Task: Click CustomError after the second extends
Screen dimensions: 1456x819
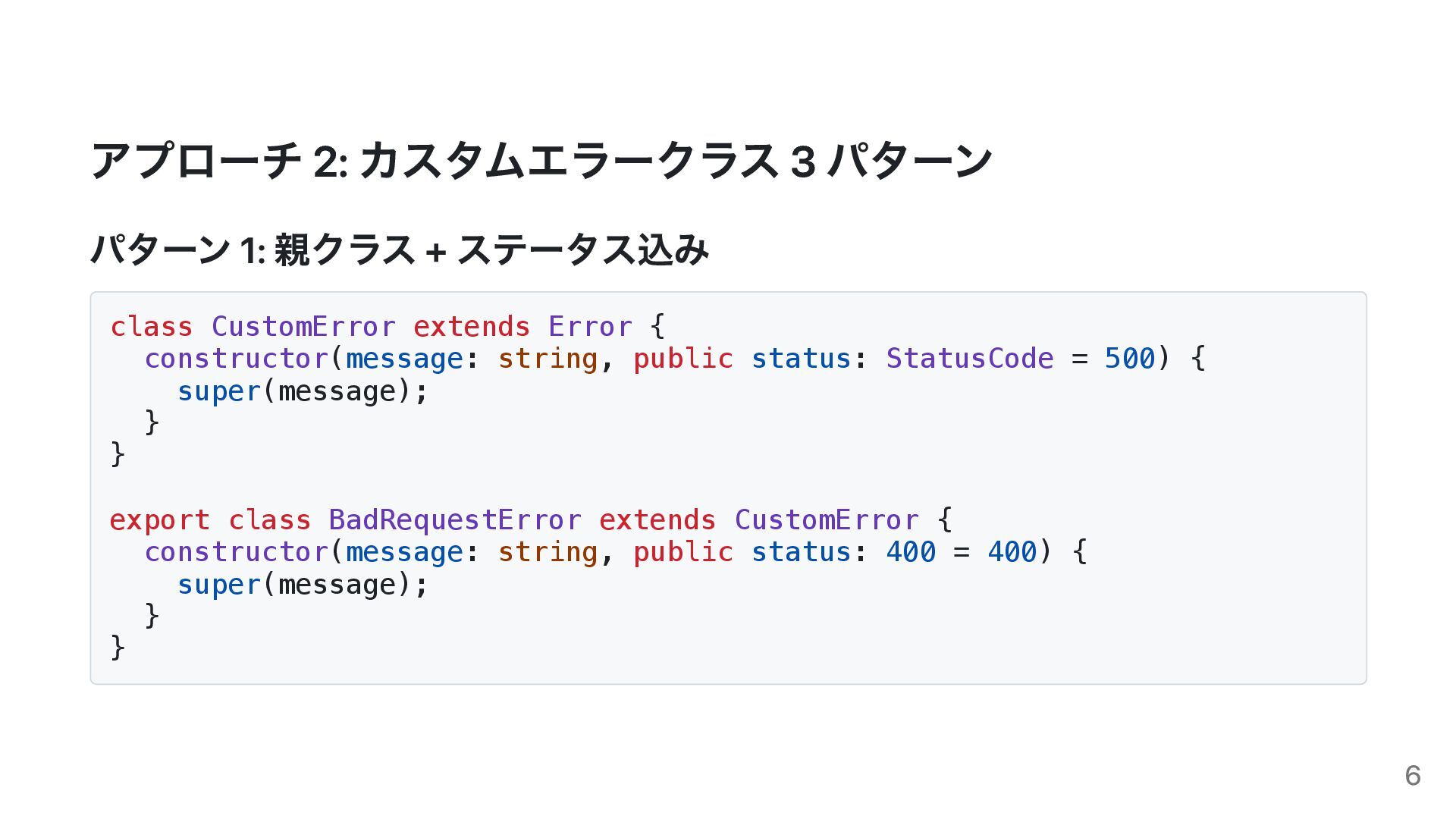Action: [827, 520]
